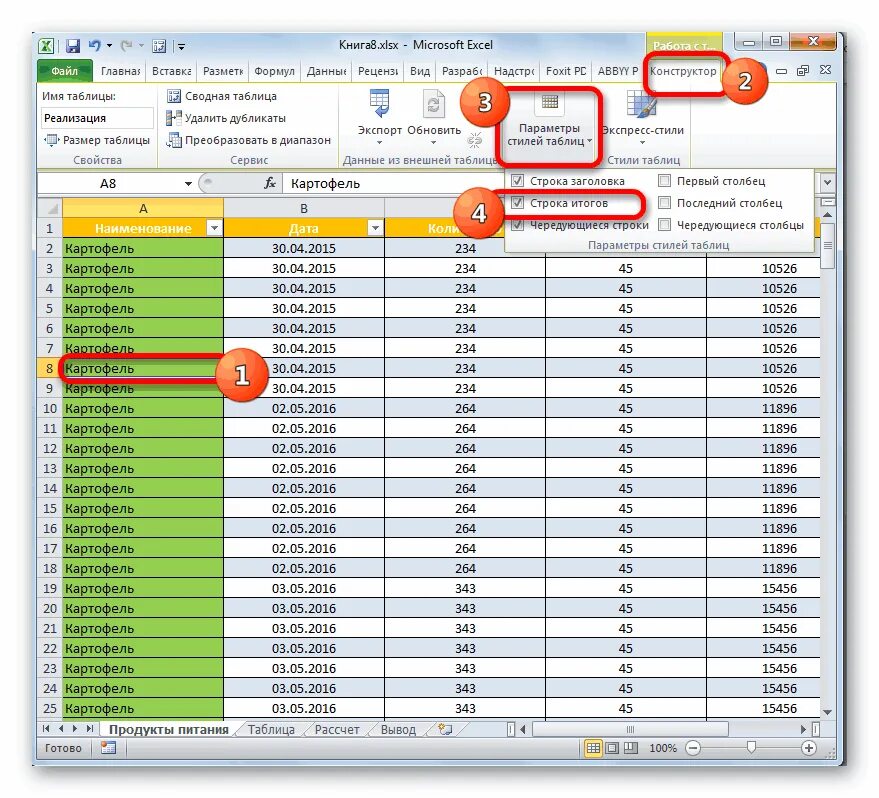Switch to Page Break Preview in status bar
Viewport: 879px width, 798px height.
pyautogui.click(x=631, y=748)
